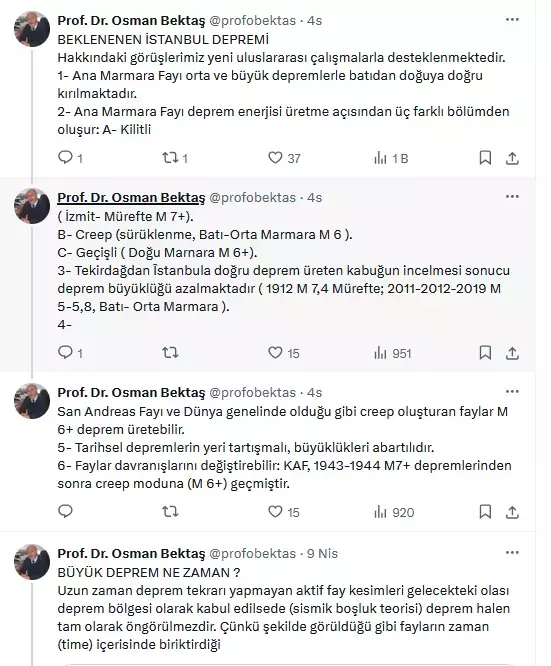View analytics of the 920 views tweet
Image resolution: width=551 pixels, height=666 pixels.
pyautogui.click(x=393, y=512)
